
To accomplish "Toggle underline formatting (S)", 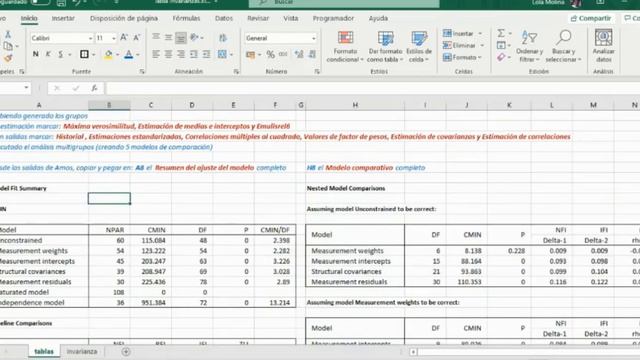I will click(x=61, y=54).
